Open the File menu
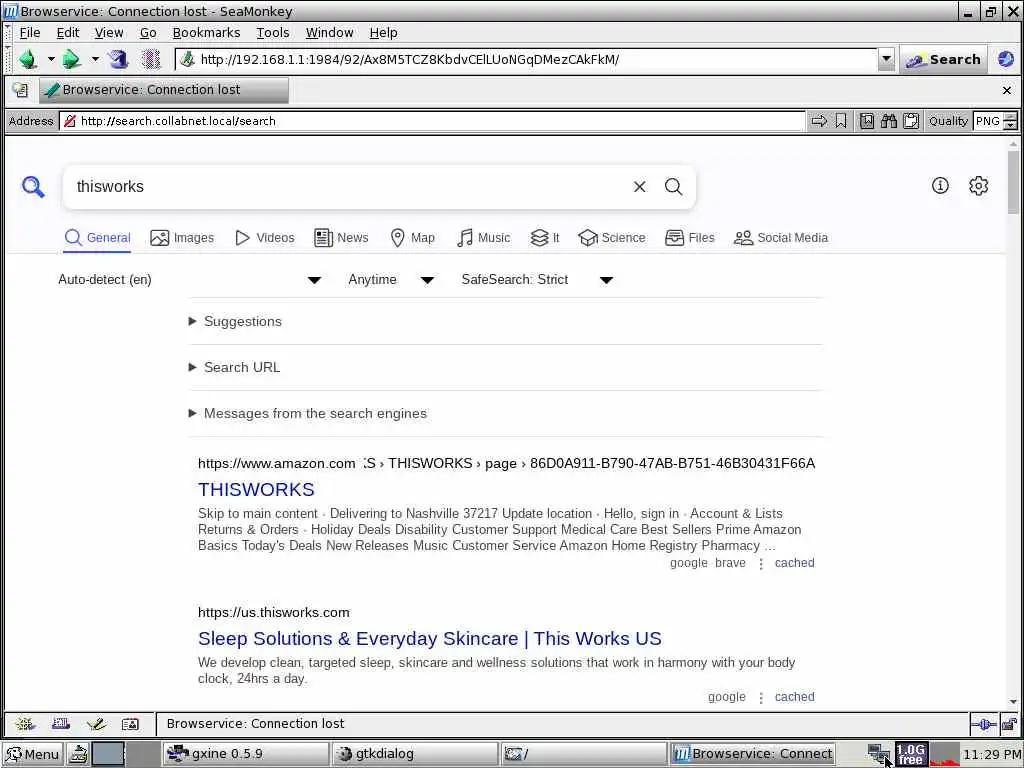 pos(29,33)
